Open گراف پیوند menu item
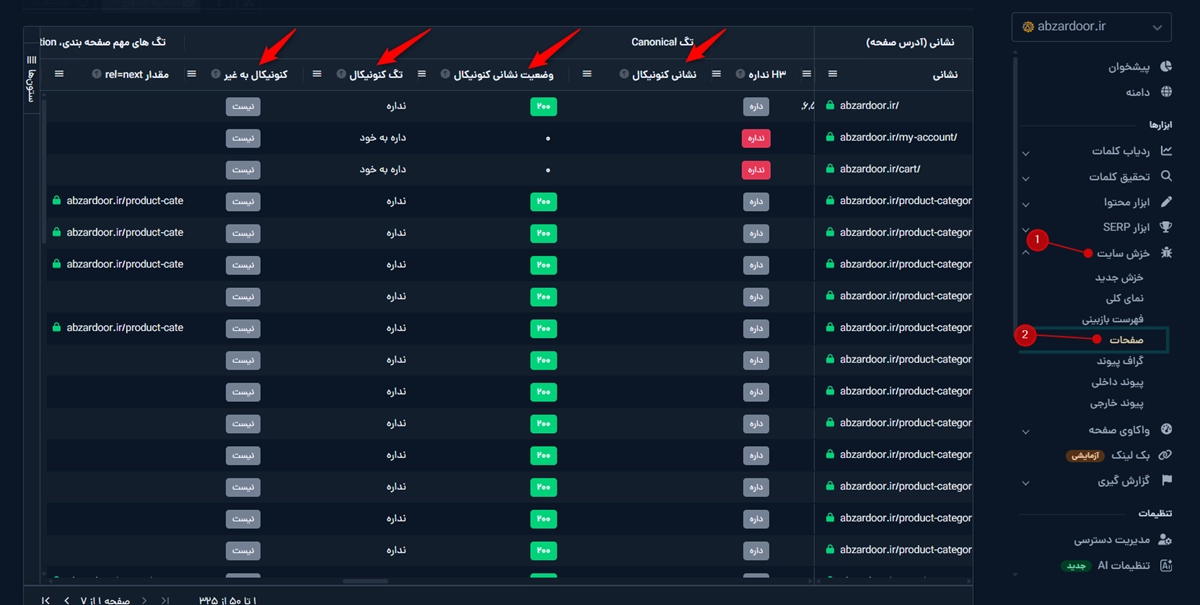The image size is (1200, 605). [x=1119, y=360]
